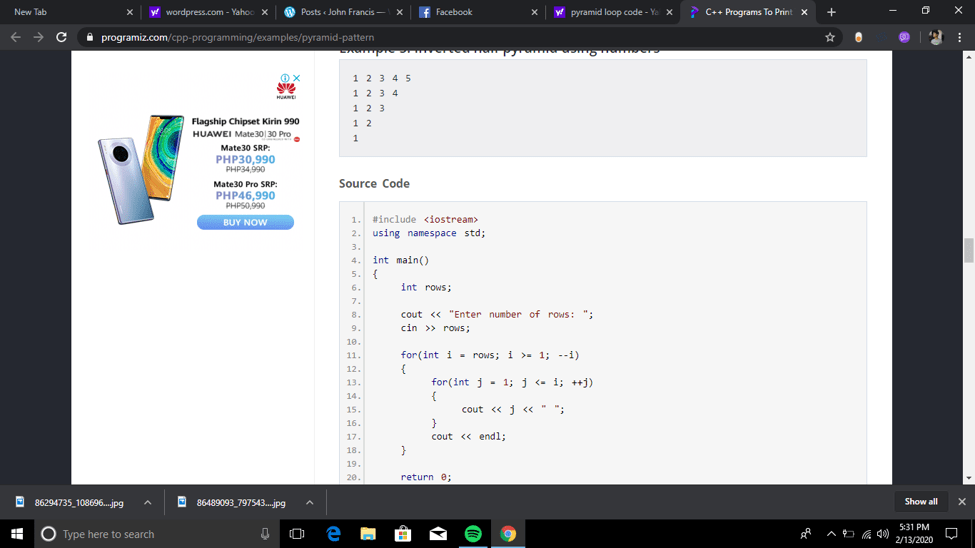Expand options for 86294735 download
This screenshot has width=975, height=548.
(x=147, y=503)
